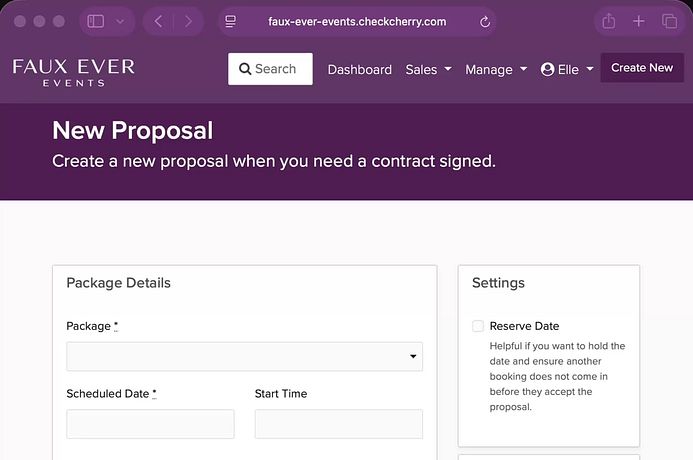Click the Scheduled Date input field
This screenshot has width=693, height=460.
(x=150, y=424)
